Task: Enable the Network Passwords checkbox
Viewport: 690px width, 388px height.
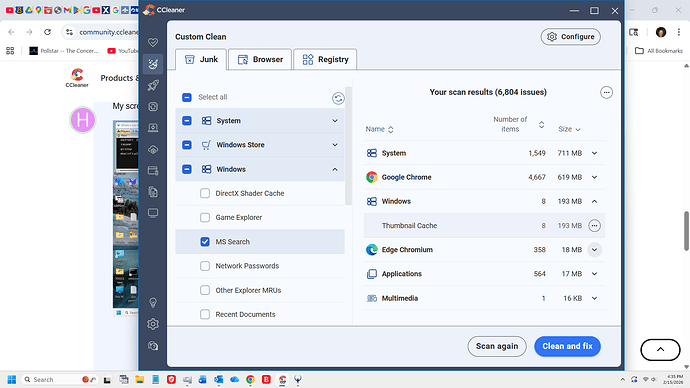Action: pos(205,266)
